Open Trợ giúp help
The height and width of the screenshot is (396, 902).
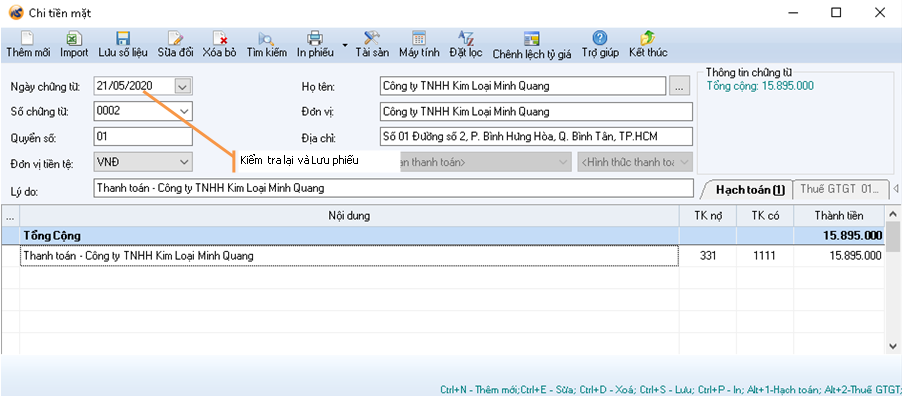[x=600, y=44]
